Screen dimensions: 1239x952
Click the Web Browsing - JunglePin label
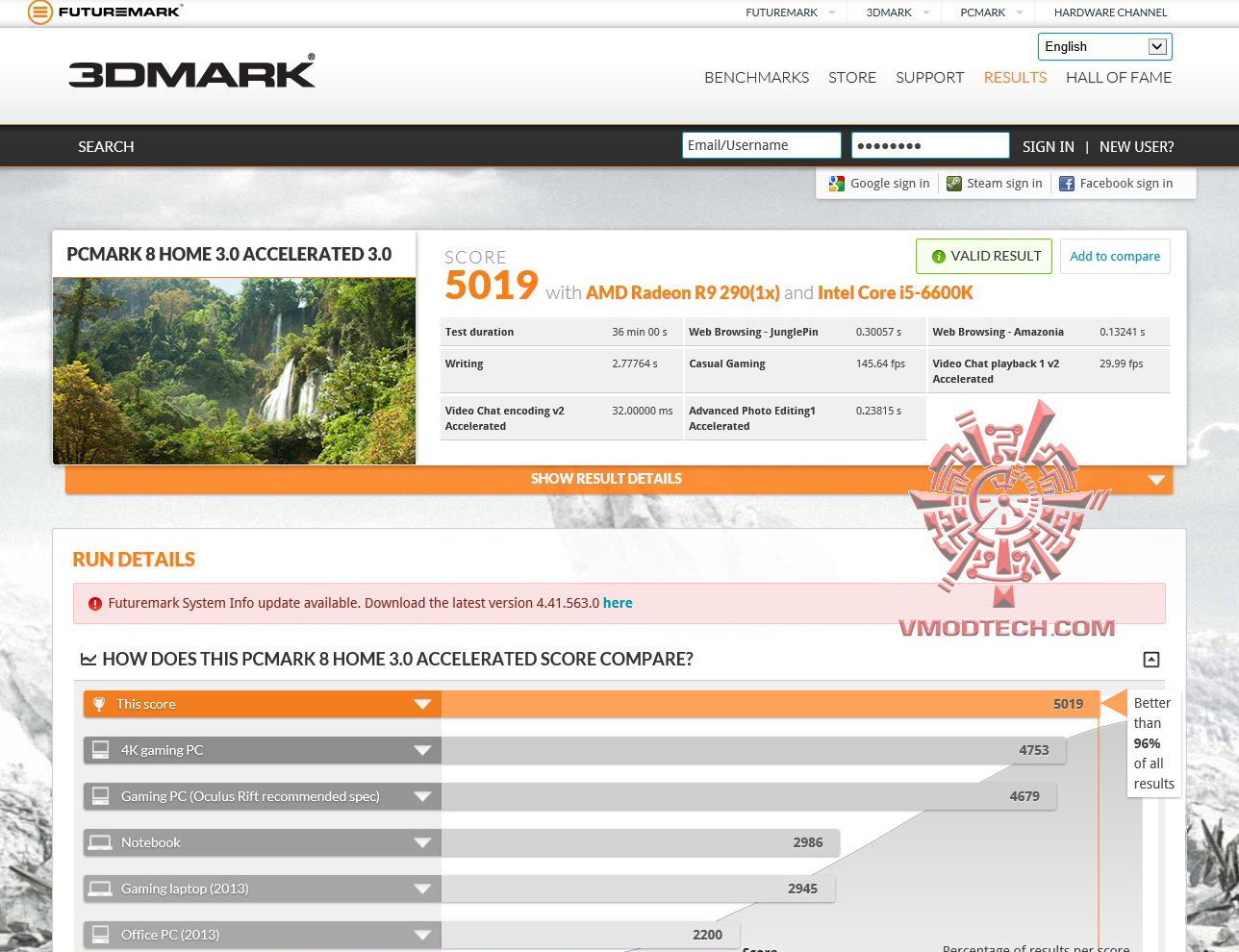click(753, 333)
